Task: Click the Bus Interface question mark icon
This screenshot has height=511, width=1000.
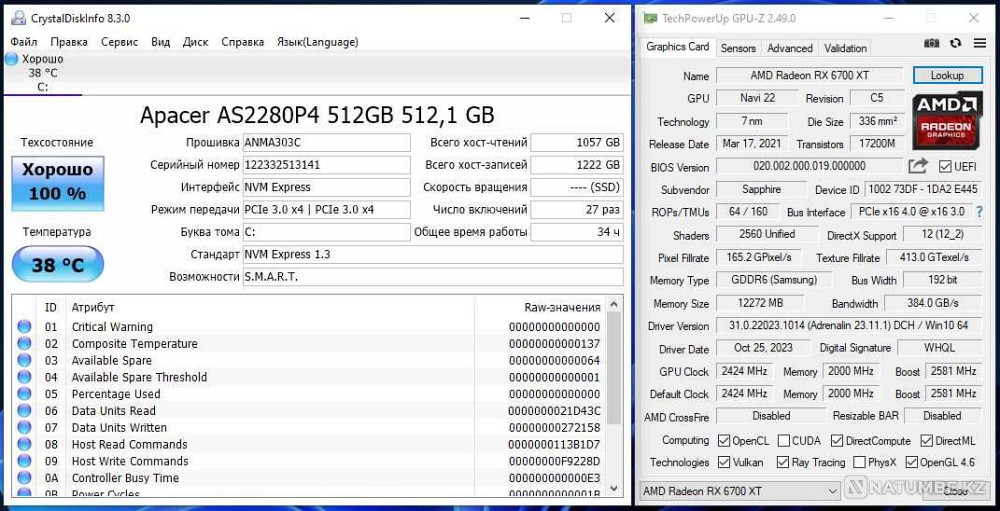Action: coord(980,211)
